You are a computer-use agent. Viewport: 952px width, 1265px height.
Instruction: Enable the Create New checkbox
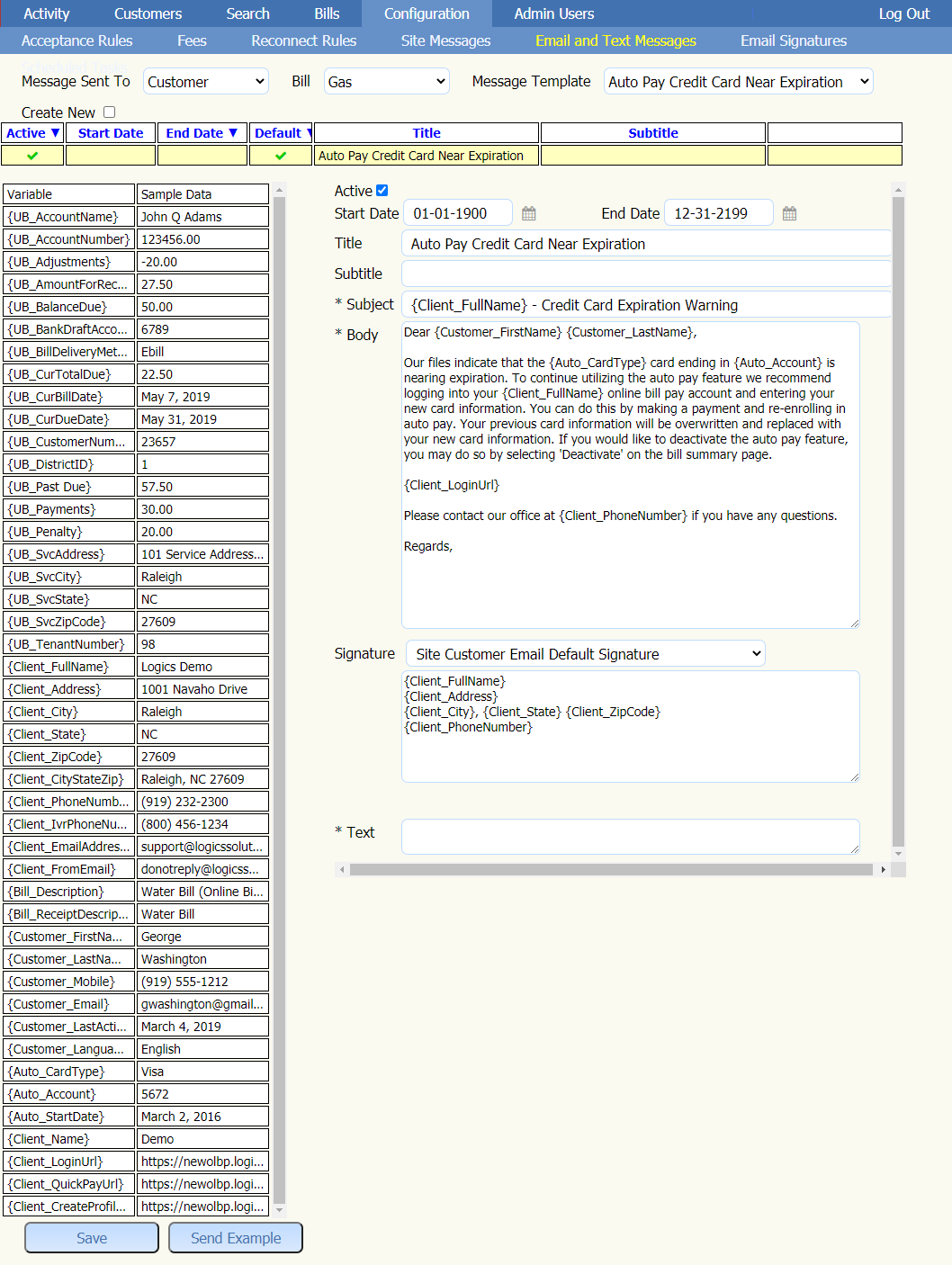(x=110, y=112)
